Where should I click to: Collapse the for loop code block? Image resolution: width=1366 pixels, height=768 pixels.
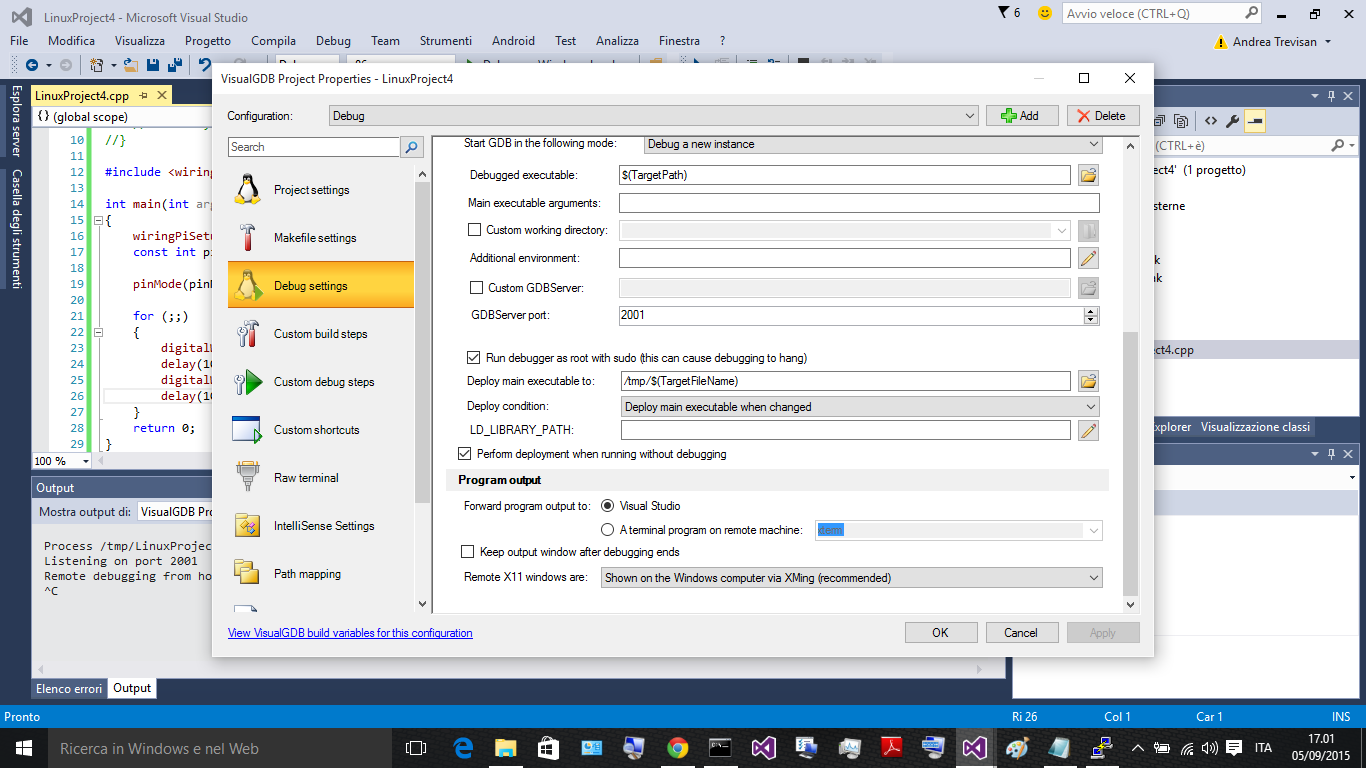click(97, 332)
